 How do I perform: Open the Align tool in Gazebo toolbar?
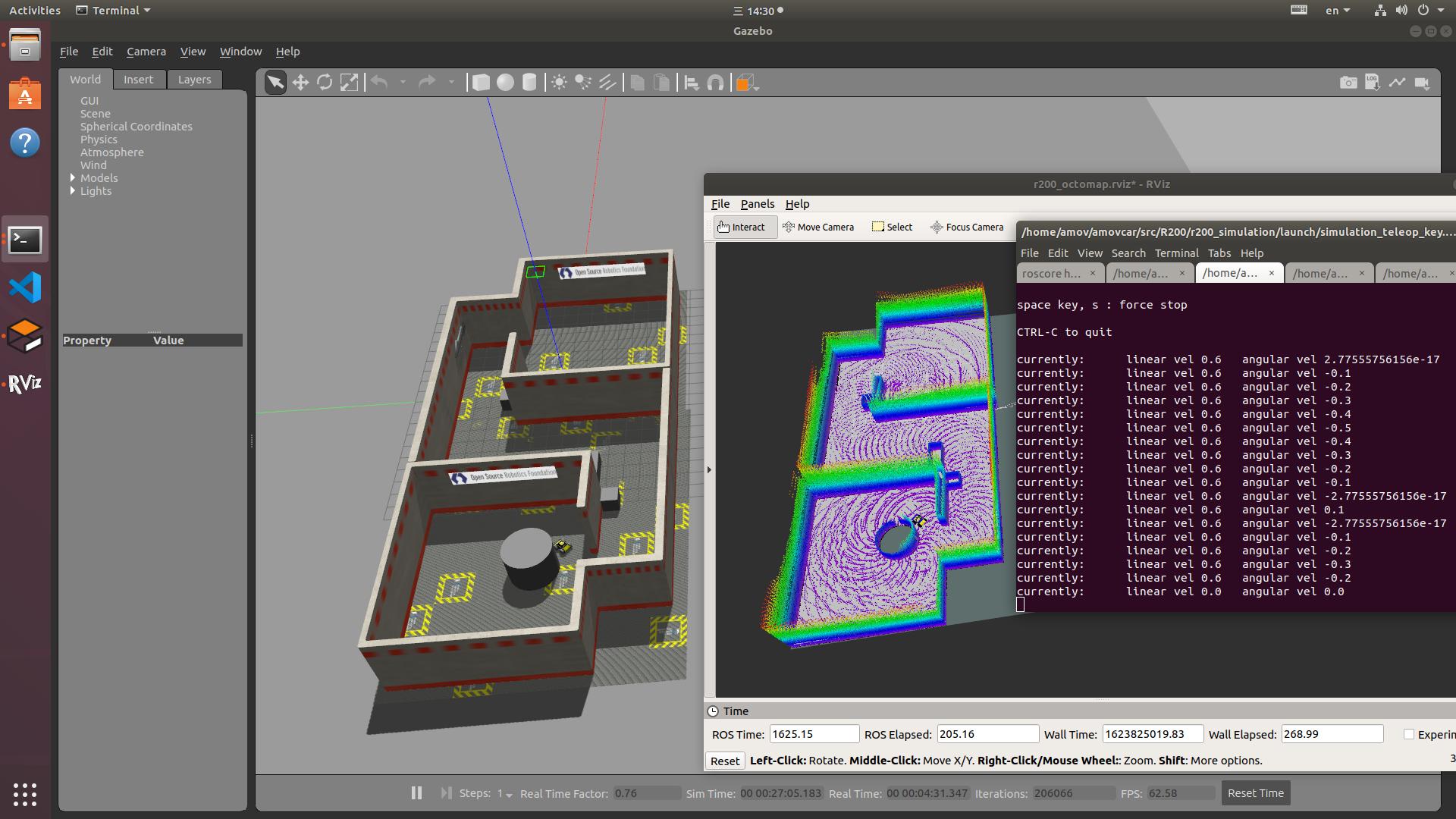692,83
